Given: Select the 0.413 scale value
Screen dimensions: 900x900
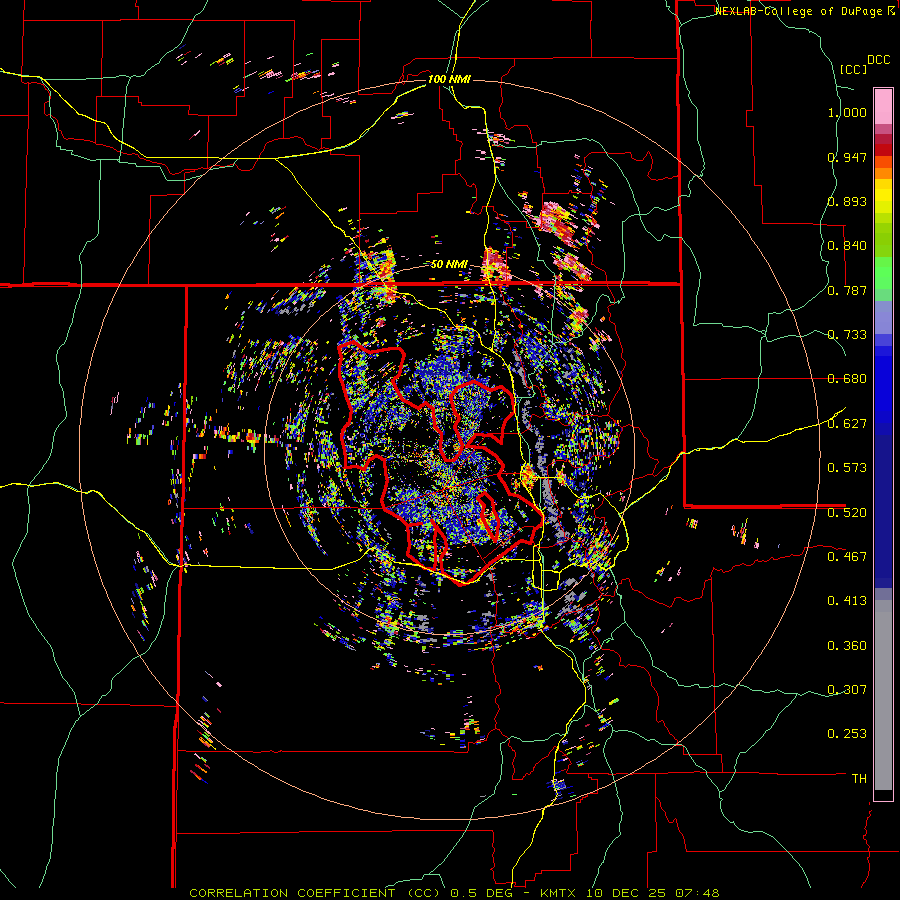Looking at the screenshot, I should coord(847,601).
